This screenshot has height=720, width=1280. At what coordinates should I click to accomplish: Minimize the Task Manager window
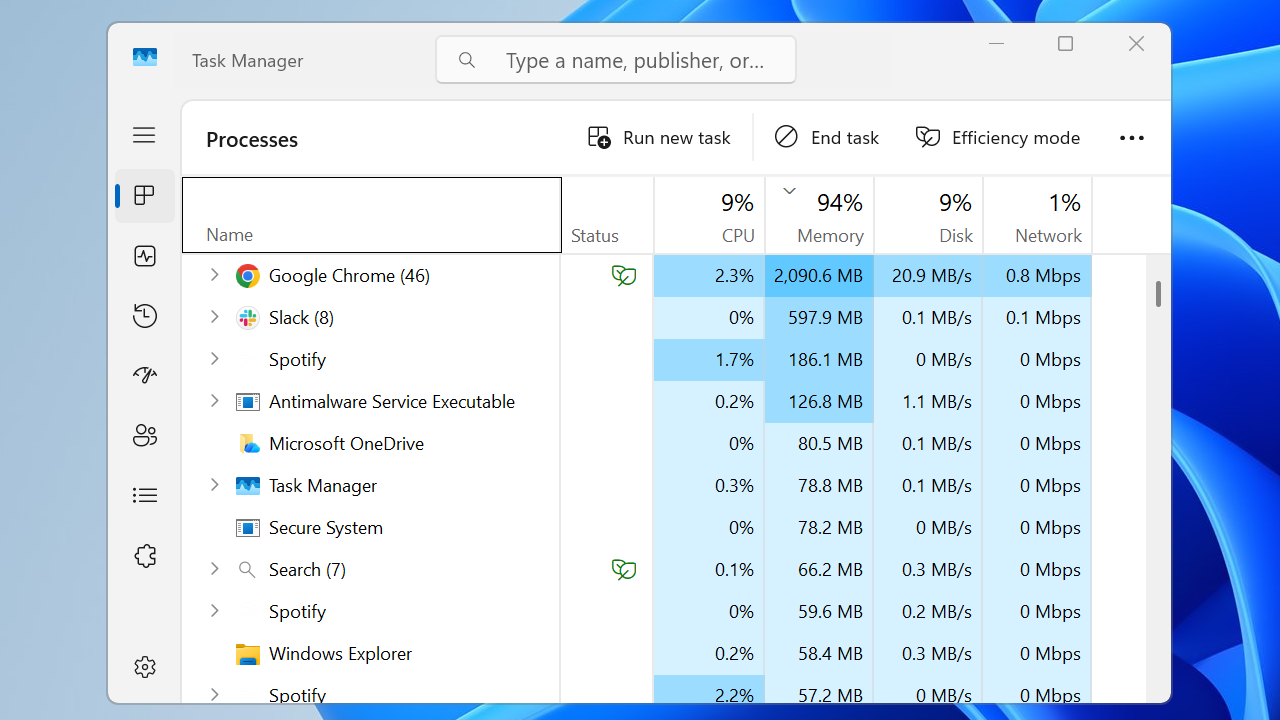pyautogui.click(x=997, y=44)
